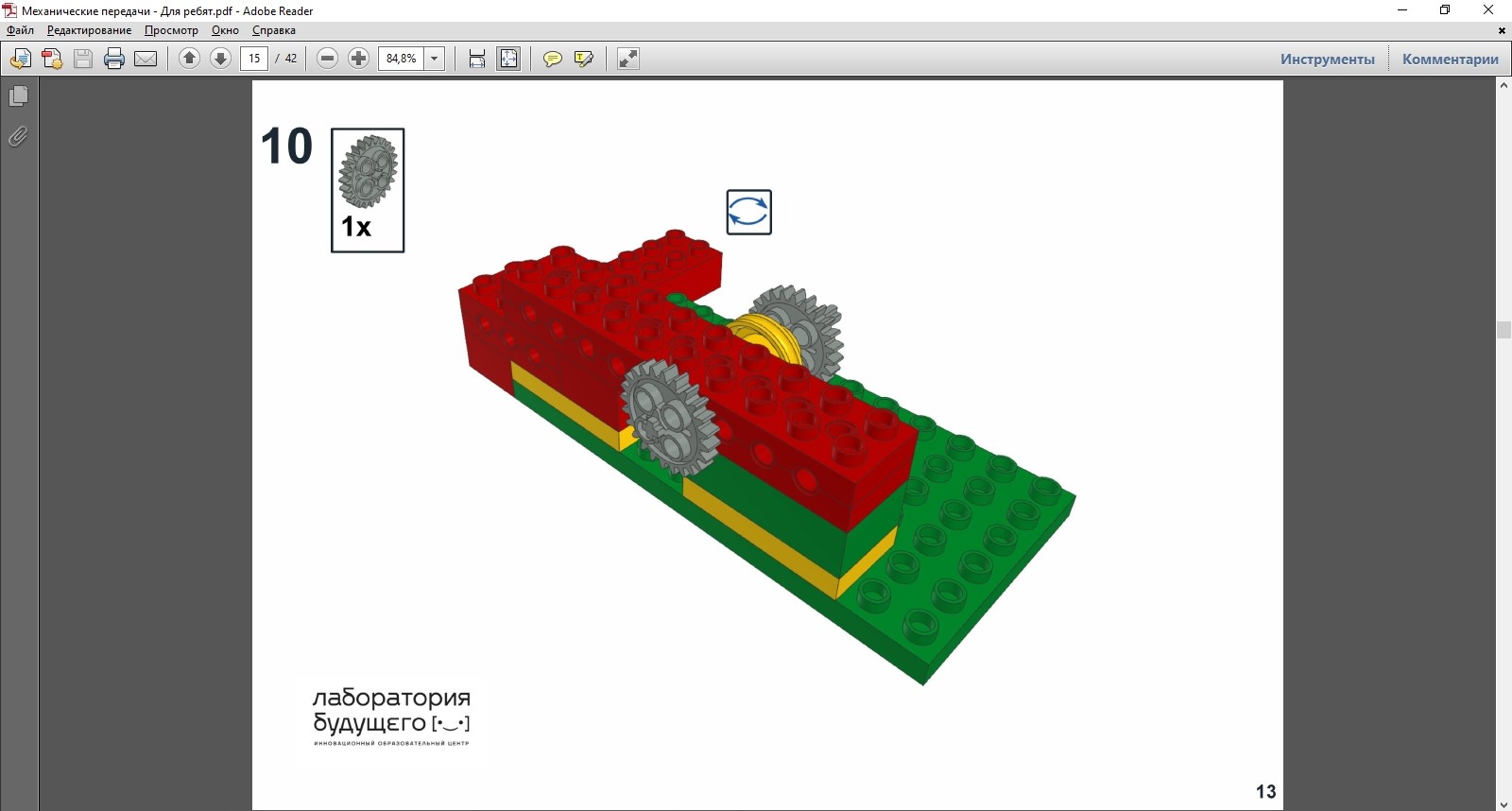Screen dimensions: 1512x811
Task: Zoom in with plus button
Action: click(358, 59)
